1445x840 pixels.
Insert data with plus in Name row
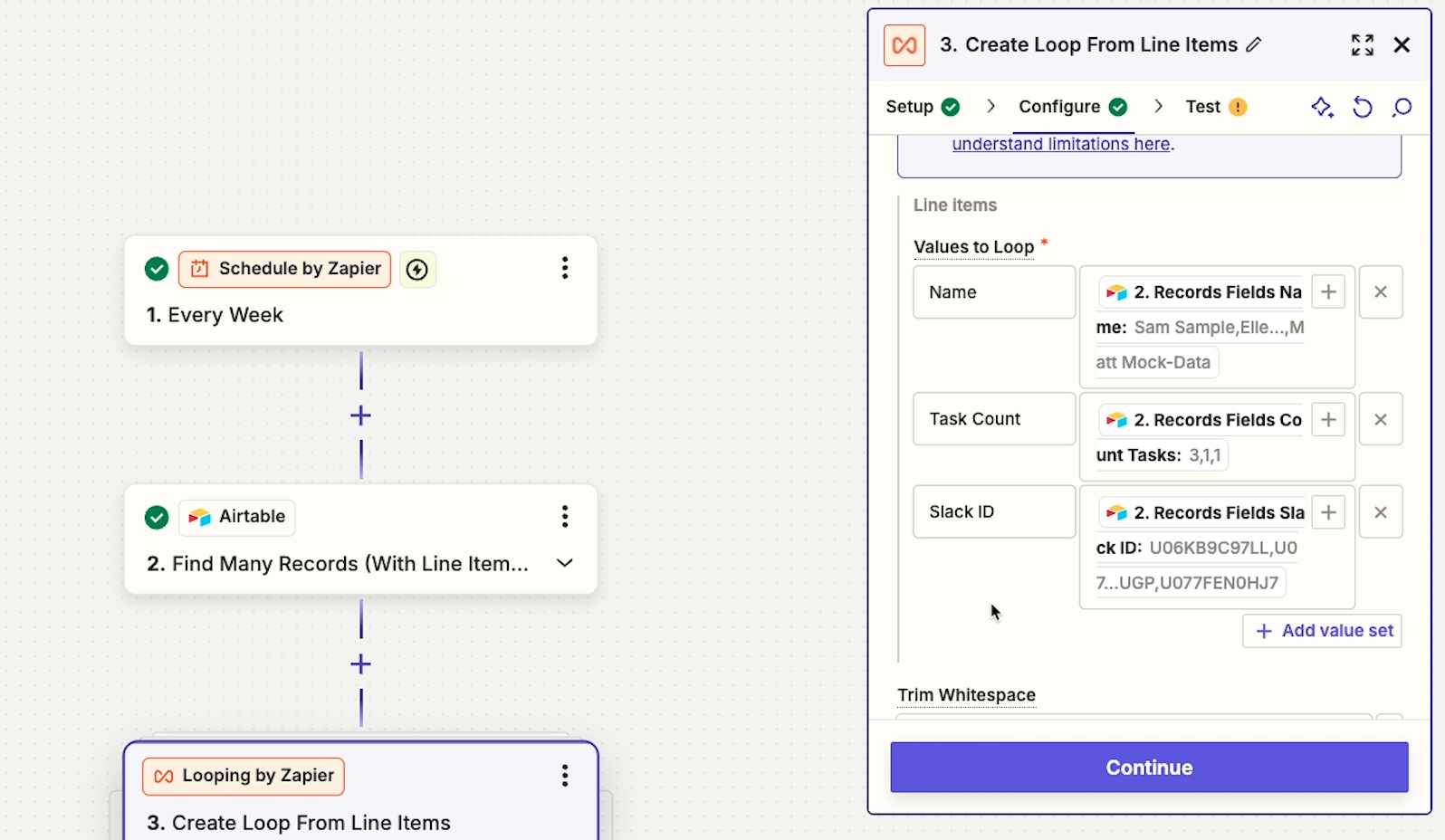[1328, 292]
